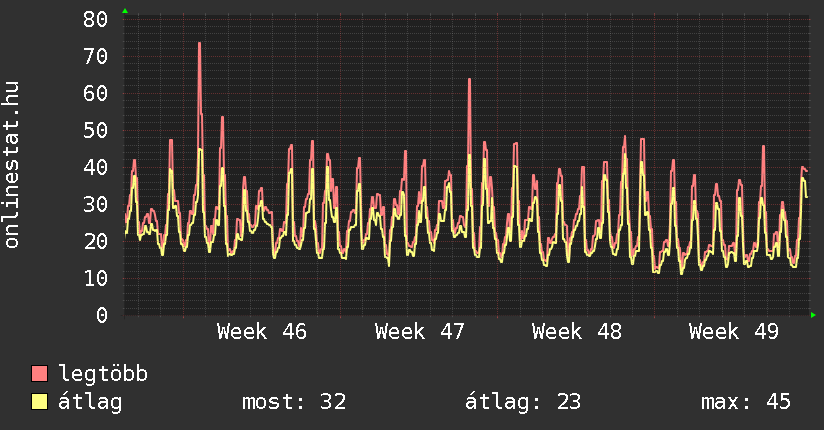Click the 50 label on the y-axis
This screenshot has height=430, width=824.
tap(96, 130)
